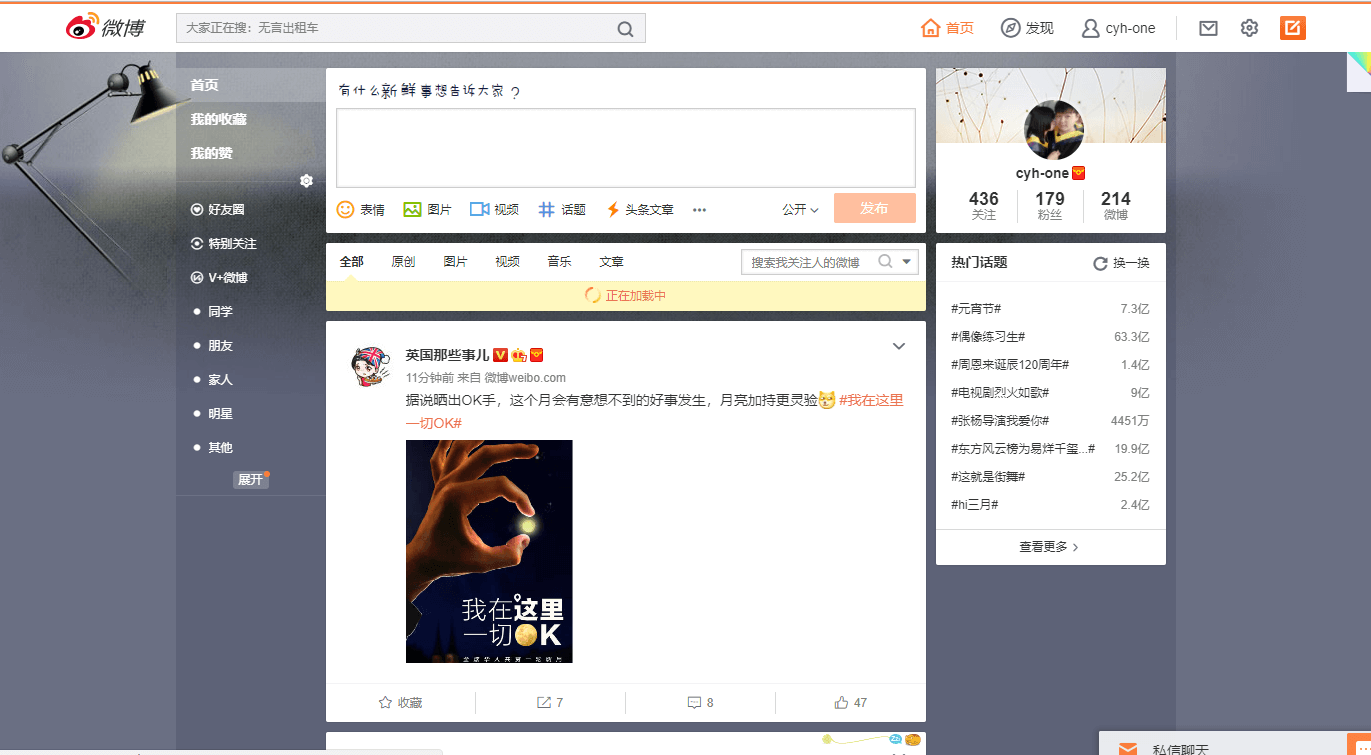Open comments with count 8
The width and height of the screenshot is (1371, 755).
(x=700, y=703)
